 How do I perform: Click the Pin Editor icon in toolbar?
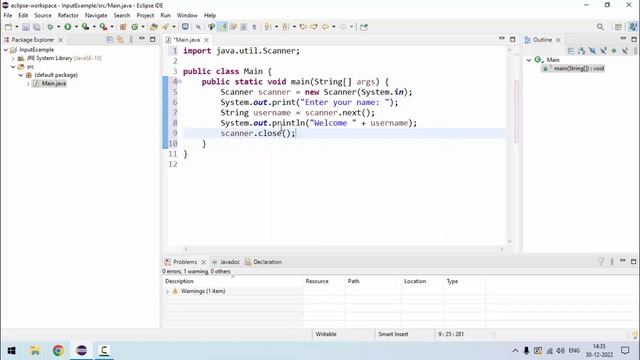click(x=364, y=27)
